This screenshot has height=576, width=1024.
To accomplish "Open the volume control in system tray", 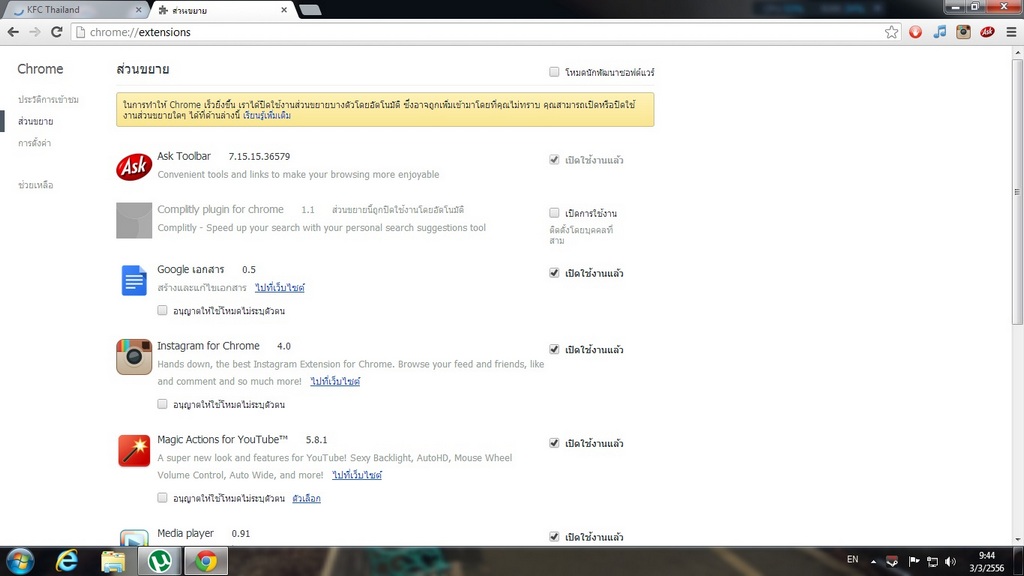I will pos(951,562).
